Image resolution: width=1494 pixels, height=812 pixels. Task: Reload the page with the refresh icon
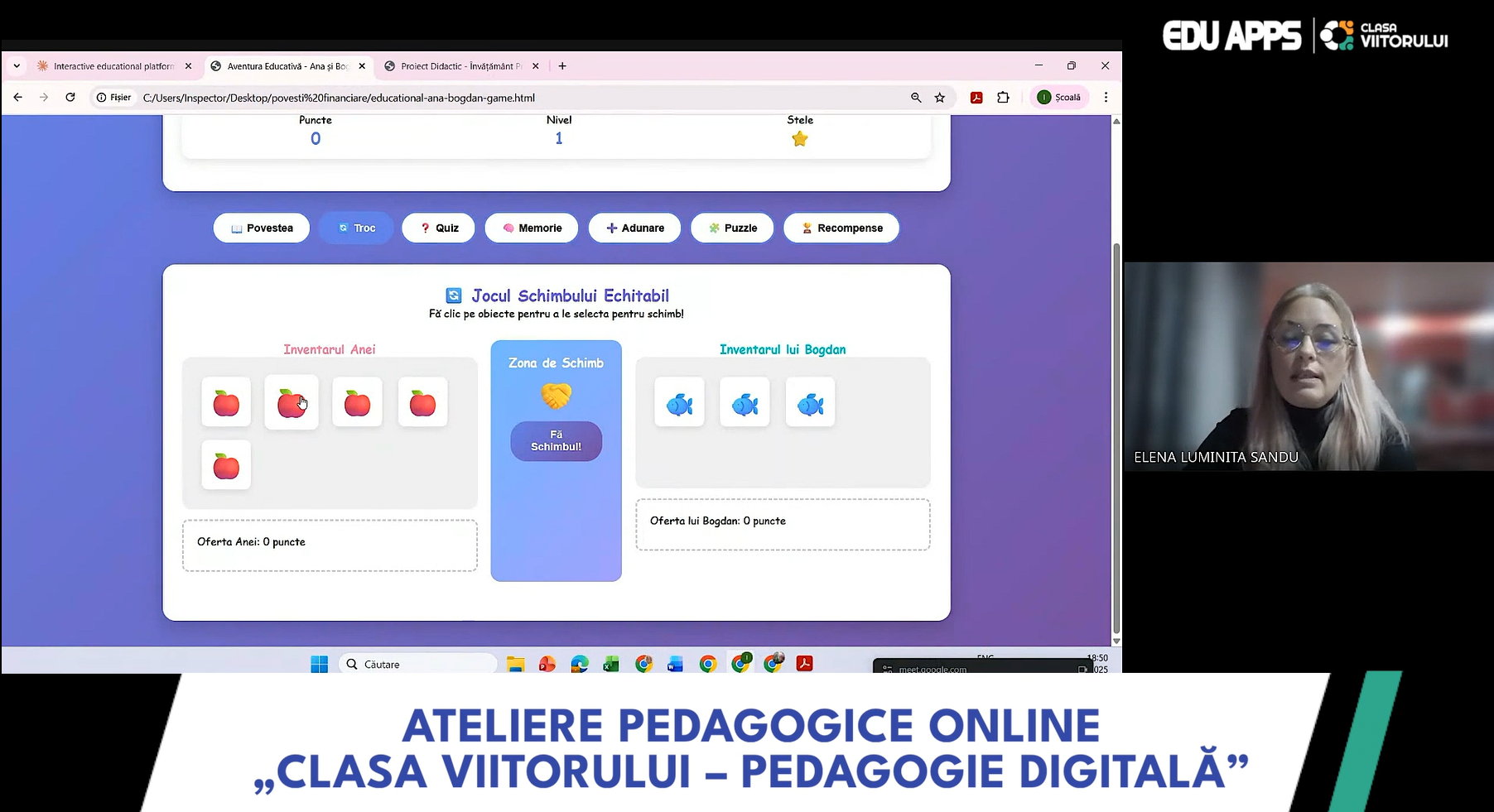click(70, 98)
